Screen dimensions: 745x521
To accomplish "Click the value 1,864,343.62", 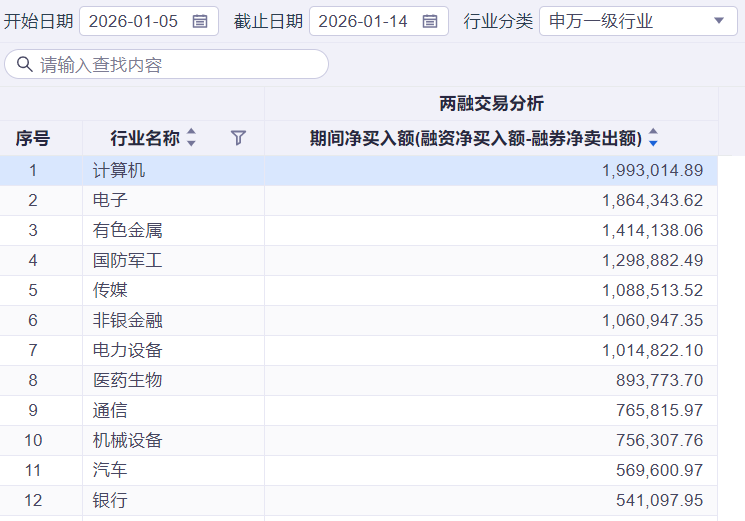I will pyautogui.click(x=652, y=200).
